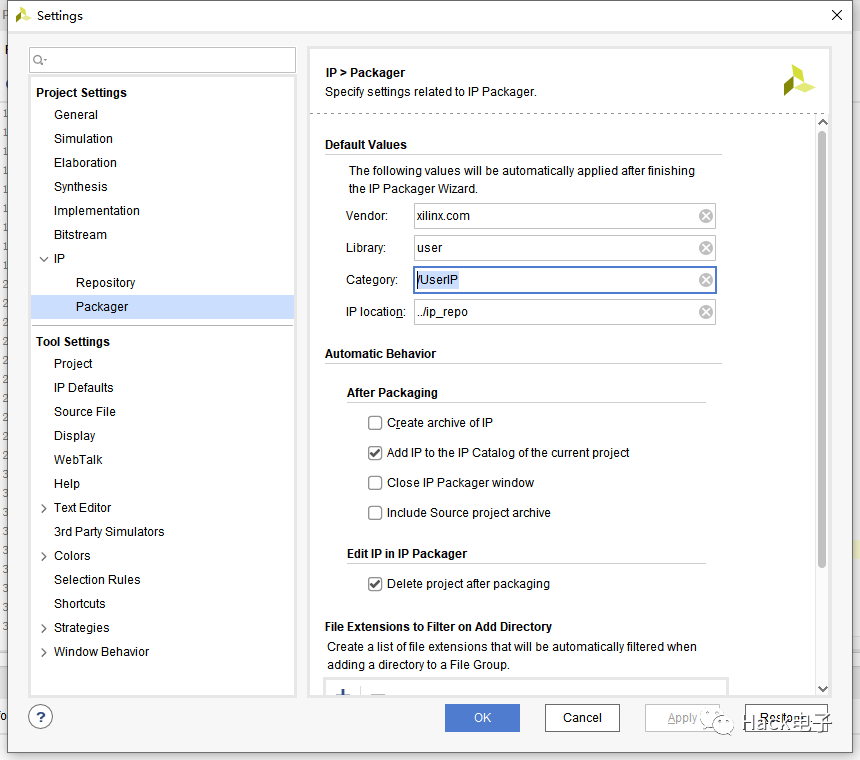Check Include Source project archive
The width and height of the screenshot is (860, 760).
[x=375, y=513]
